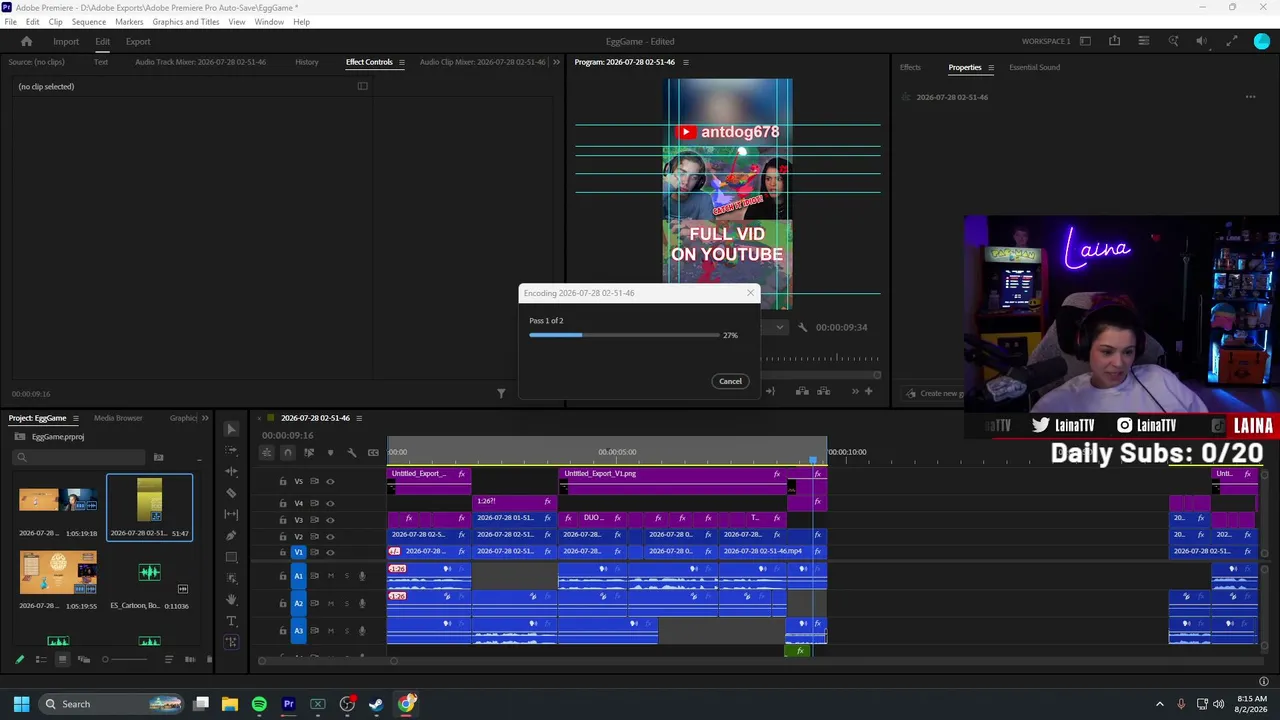Image resolution: width=1280 pixels, height=720 pixels.
Task: Pick the Type tool
Action: 231,621
